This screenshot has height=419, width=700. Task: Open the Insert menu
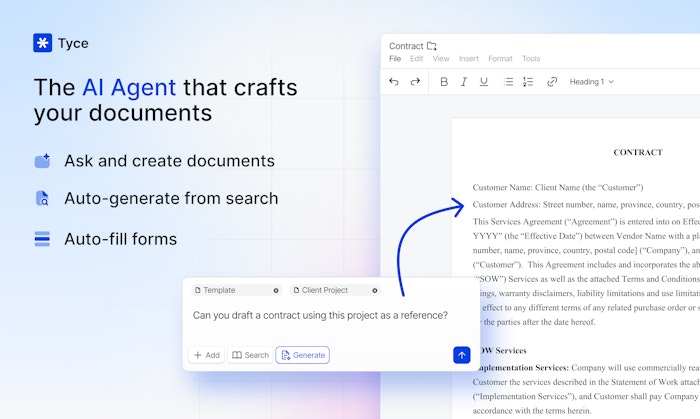click(469, 58)
